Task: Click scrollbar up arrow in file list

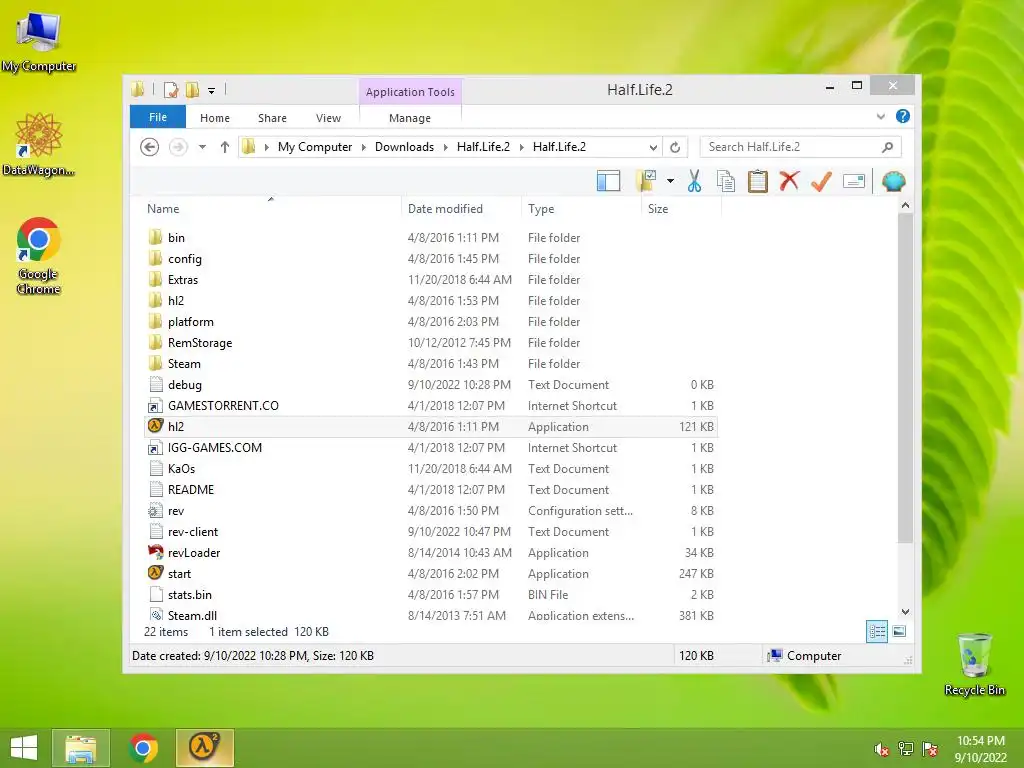Action: (x=905, y=205)
